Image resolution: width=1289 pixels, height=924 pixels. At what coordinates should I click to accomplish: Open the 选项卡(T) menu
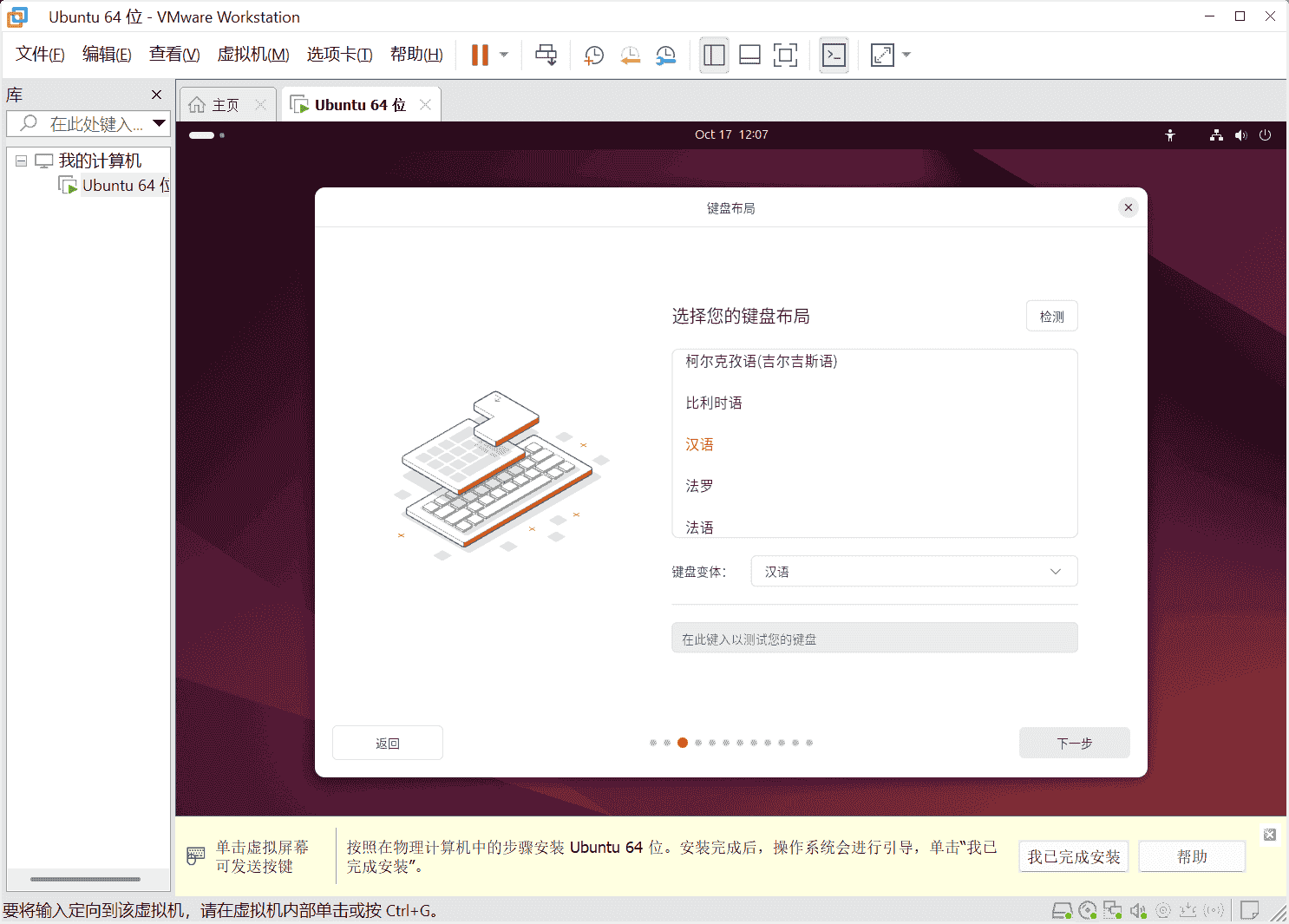point(339,55)
